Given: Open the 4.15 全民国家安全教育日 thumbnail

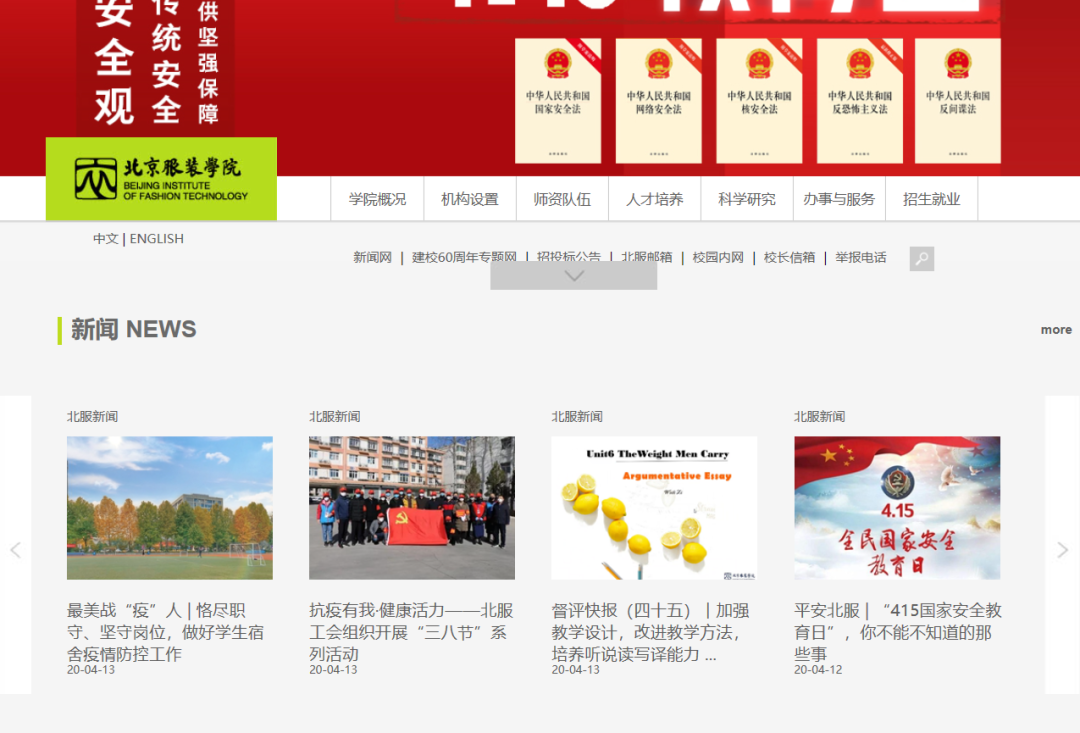Looking at the screenshot, I should click(x=897, y=508).
